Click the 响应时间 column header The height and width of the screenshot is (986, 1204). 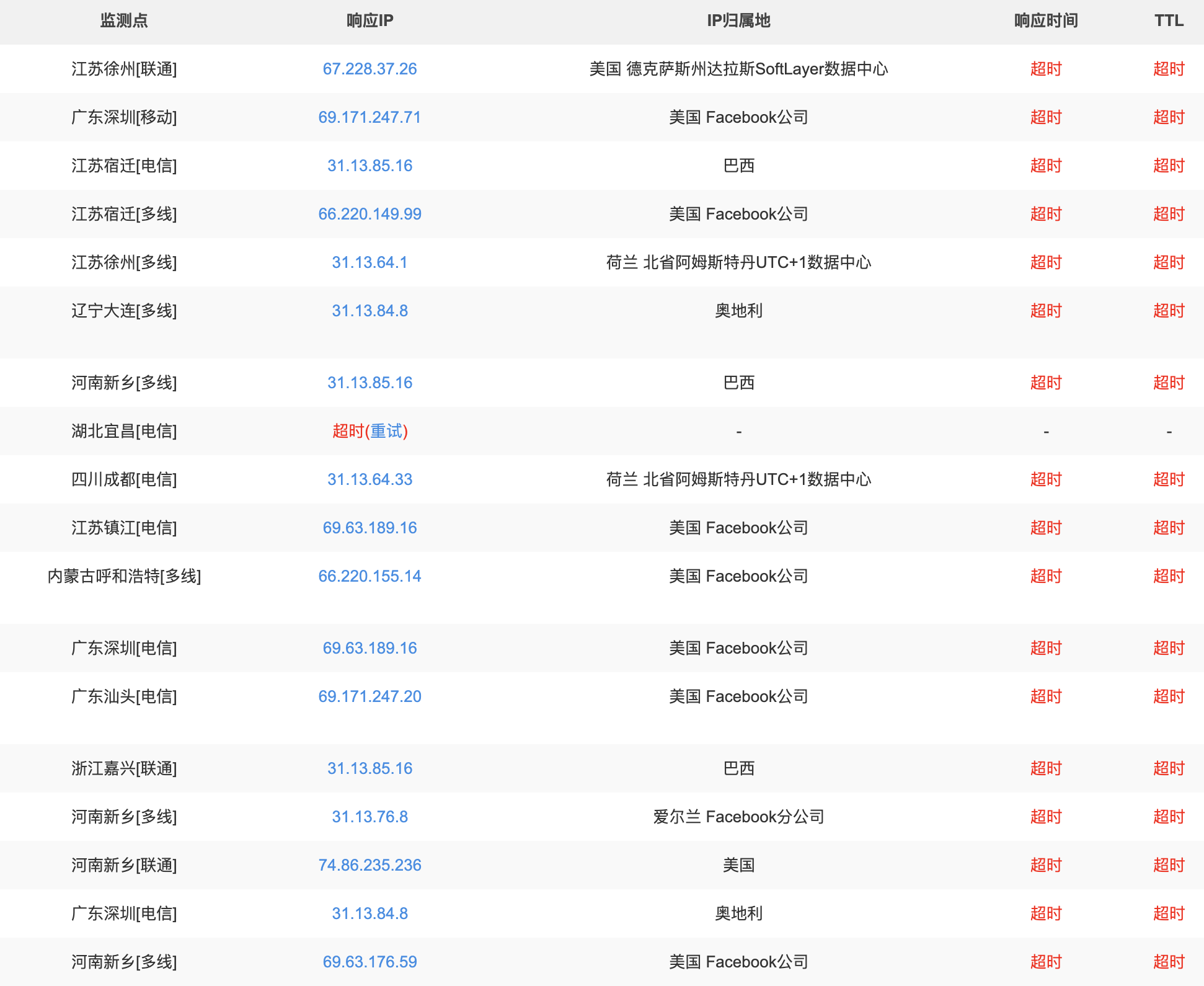[x=1046, y=20]
